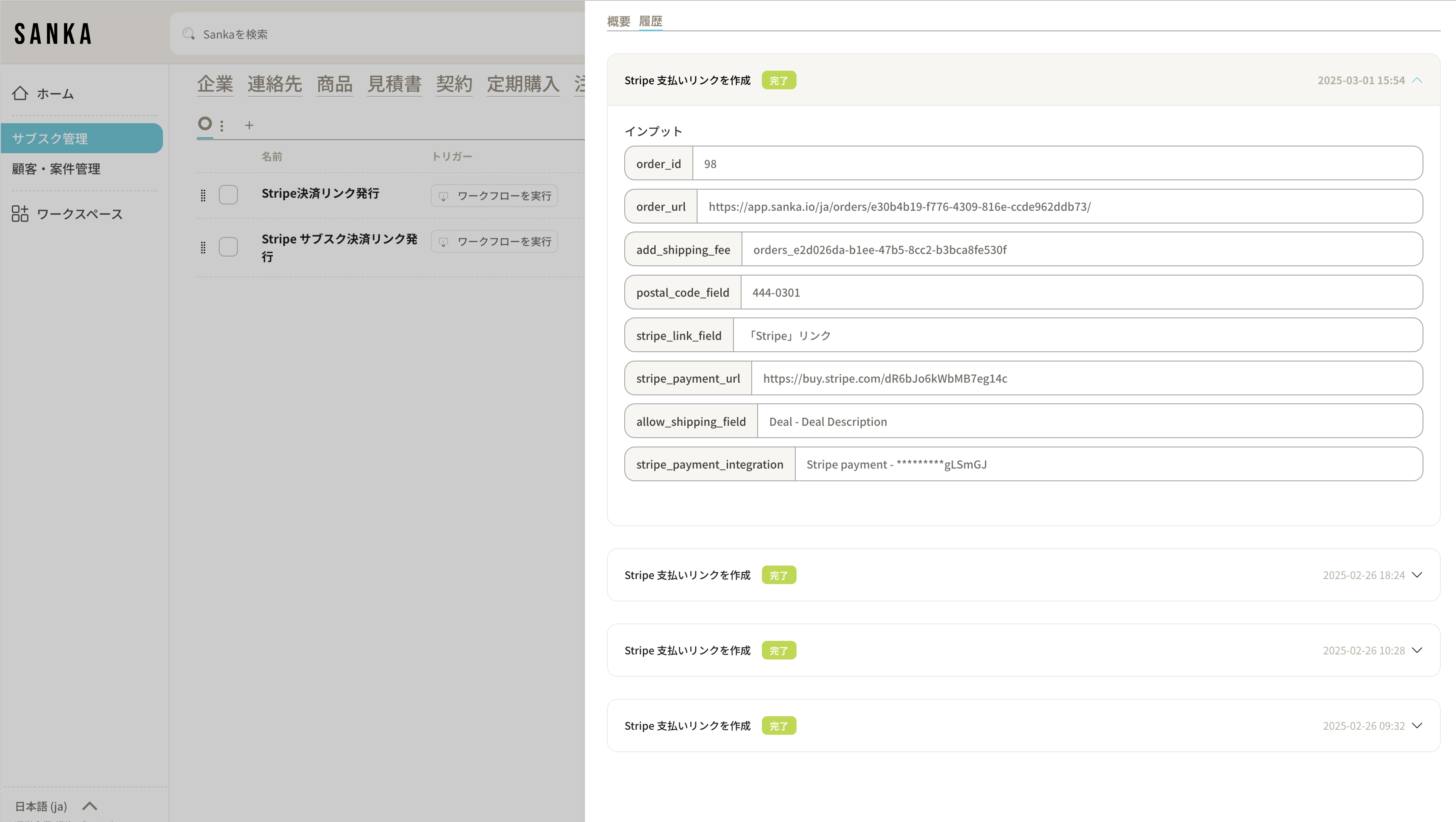Grab drag handle of Stripe決済リンク発行 row
Image resolution: width=1456 pixels, height=822 pixels.
pos(203,196)
